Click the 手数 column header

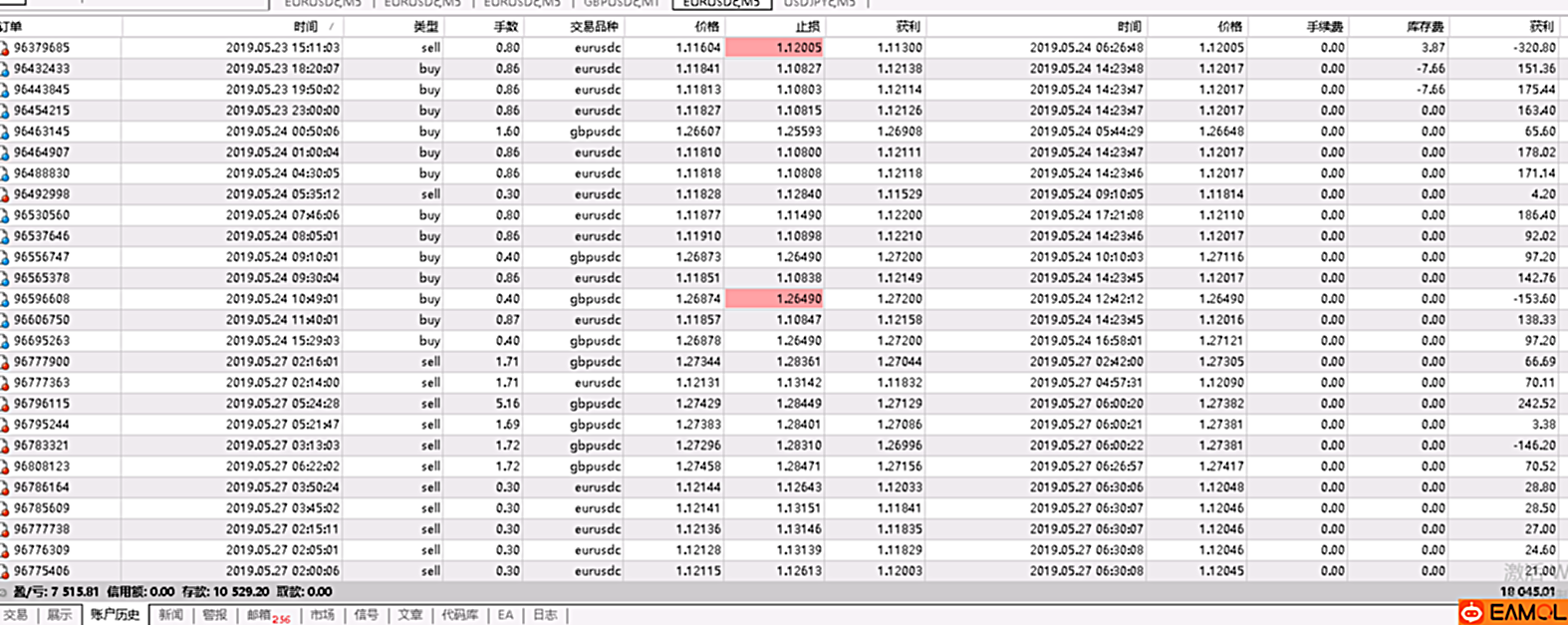point(506,27)
